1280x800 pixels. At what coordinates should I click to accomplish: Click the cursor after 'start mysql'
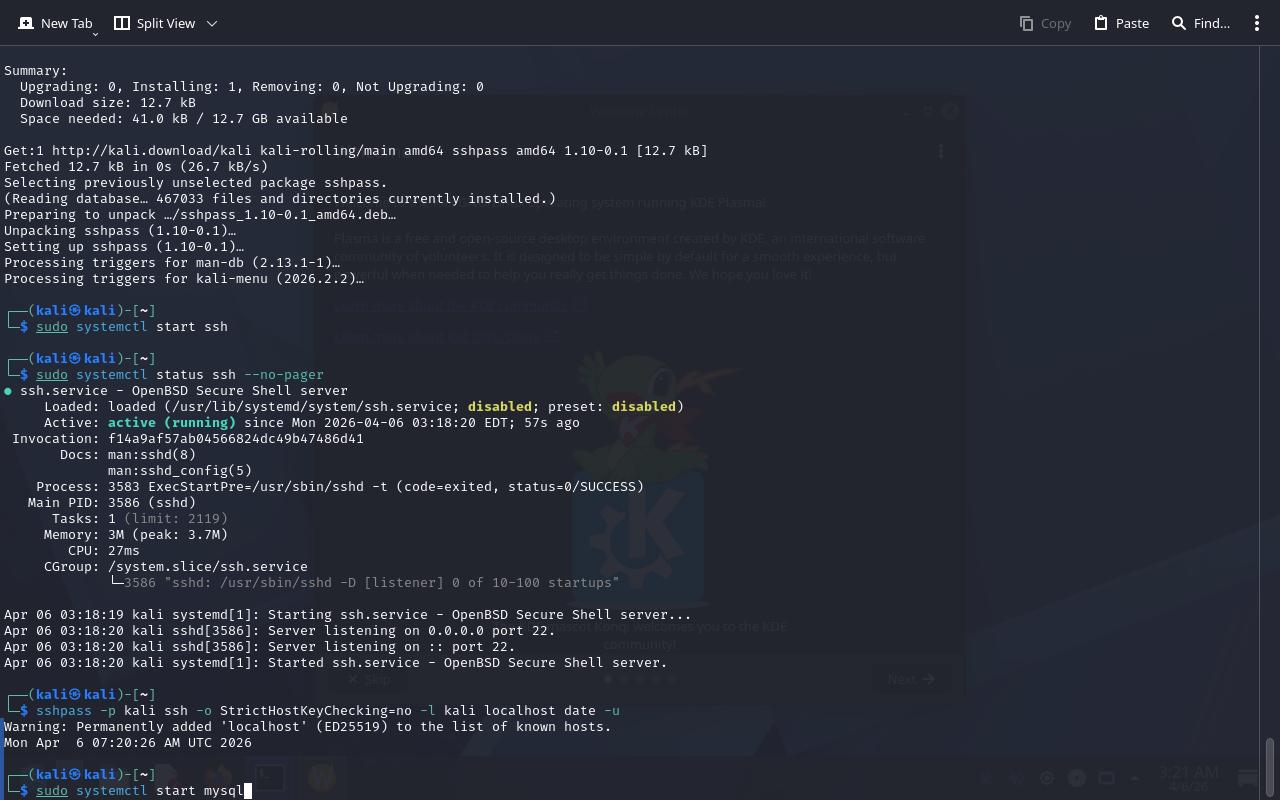(247, 791)
